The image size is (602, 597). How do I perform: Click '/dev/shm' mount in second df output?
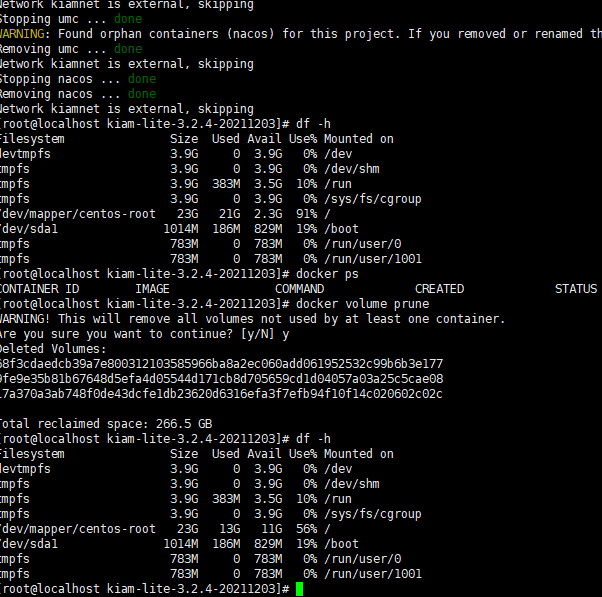(352, 484)
